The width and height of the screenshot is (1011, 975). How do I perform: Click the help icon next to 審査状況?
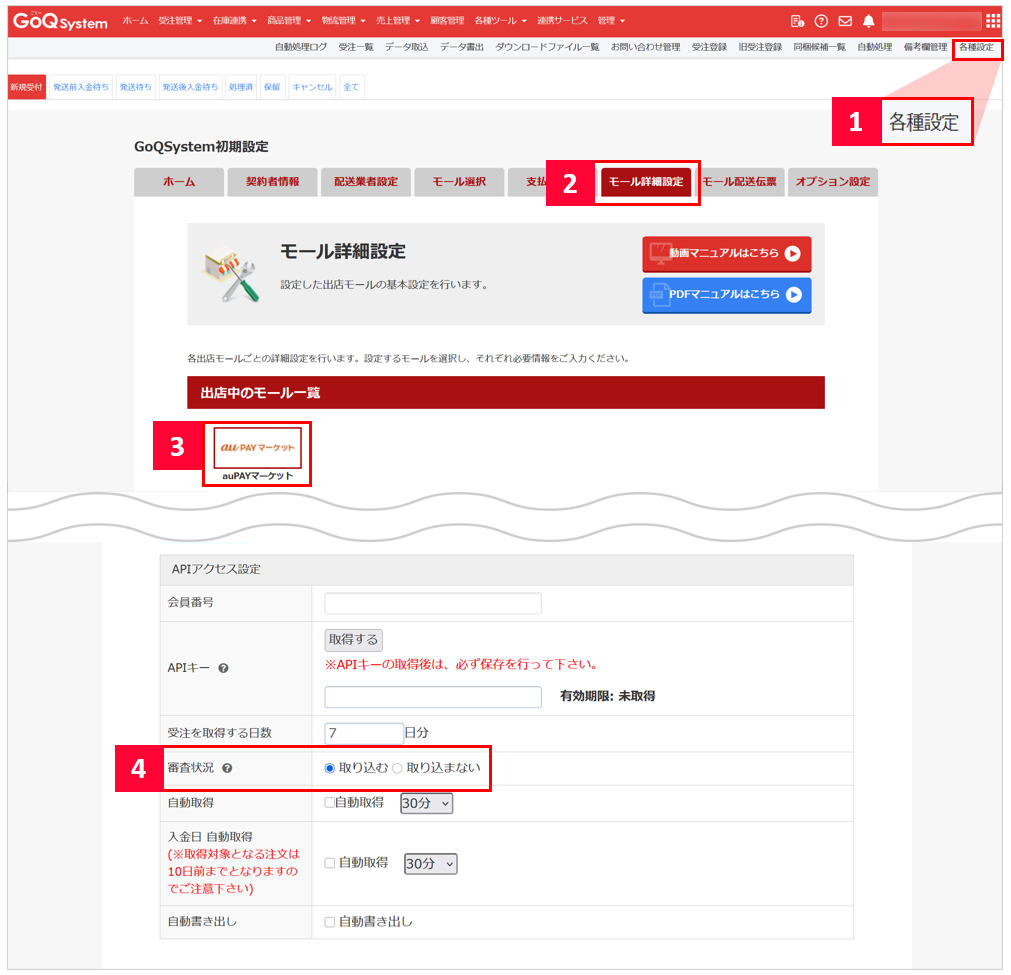click(228, 768)
